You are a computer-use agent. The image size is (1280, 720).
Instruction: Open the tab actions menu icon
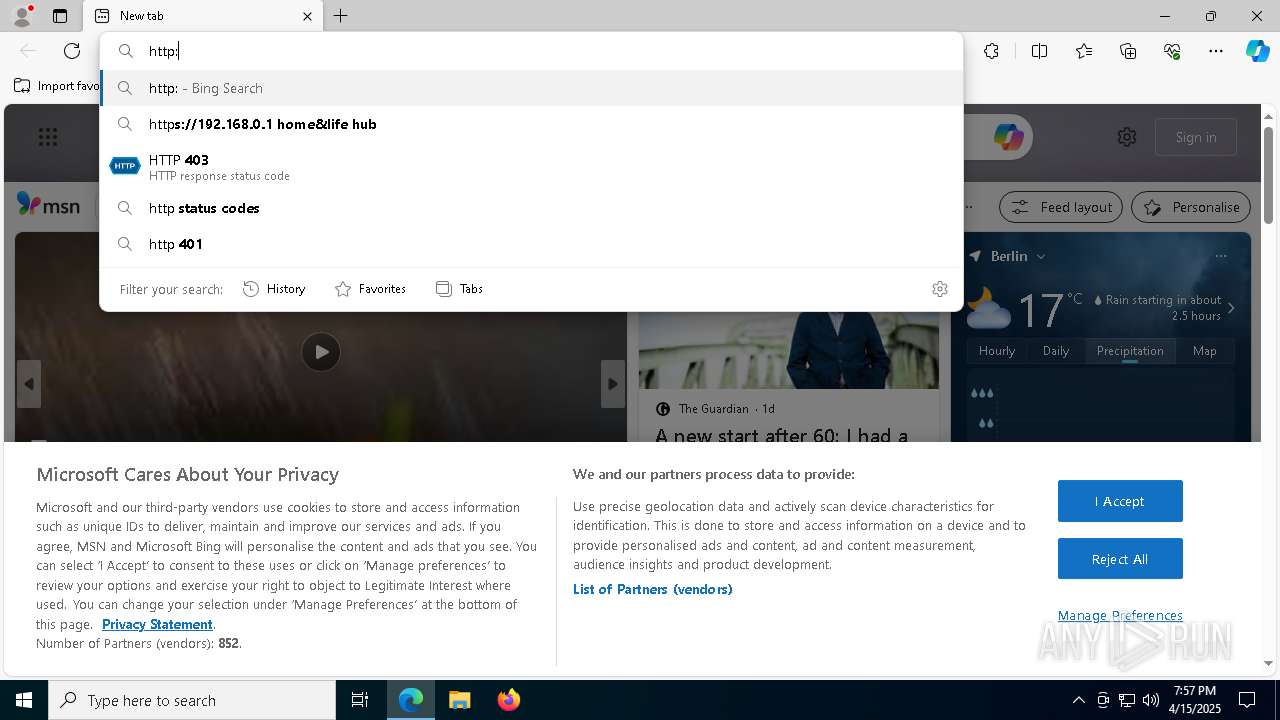coord(60,16)
